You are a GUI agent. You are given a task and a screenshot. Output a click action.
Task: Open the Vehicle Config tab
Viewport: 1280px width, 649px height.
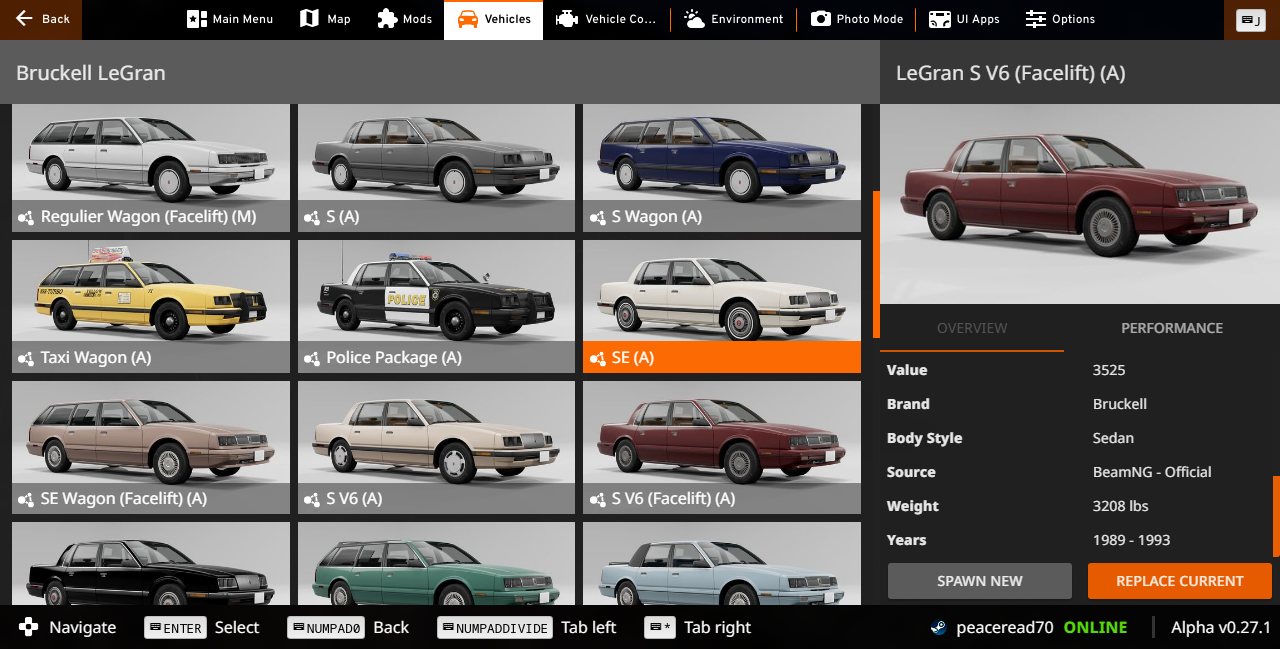[606, 19]
